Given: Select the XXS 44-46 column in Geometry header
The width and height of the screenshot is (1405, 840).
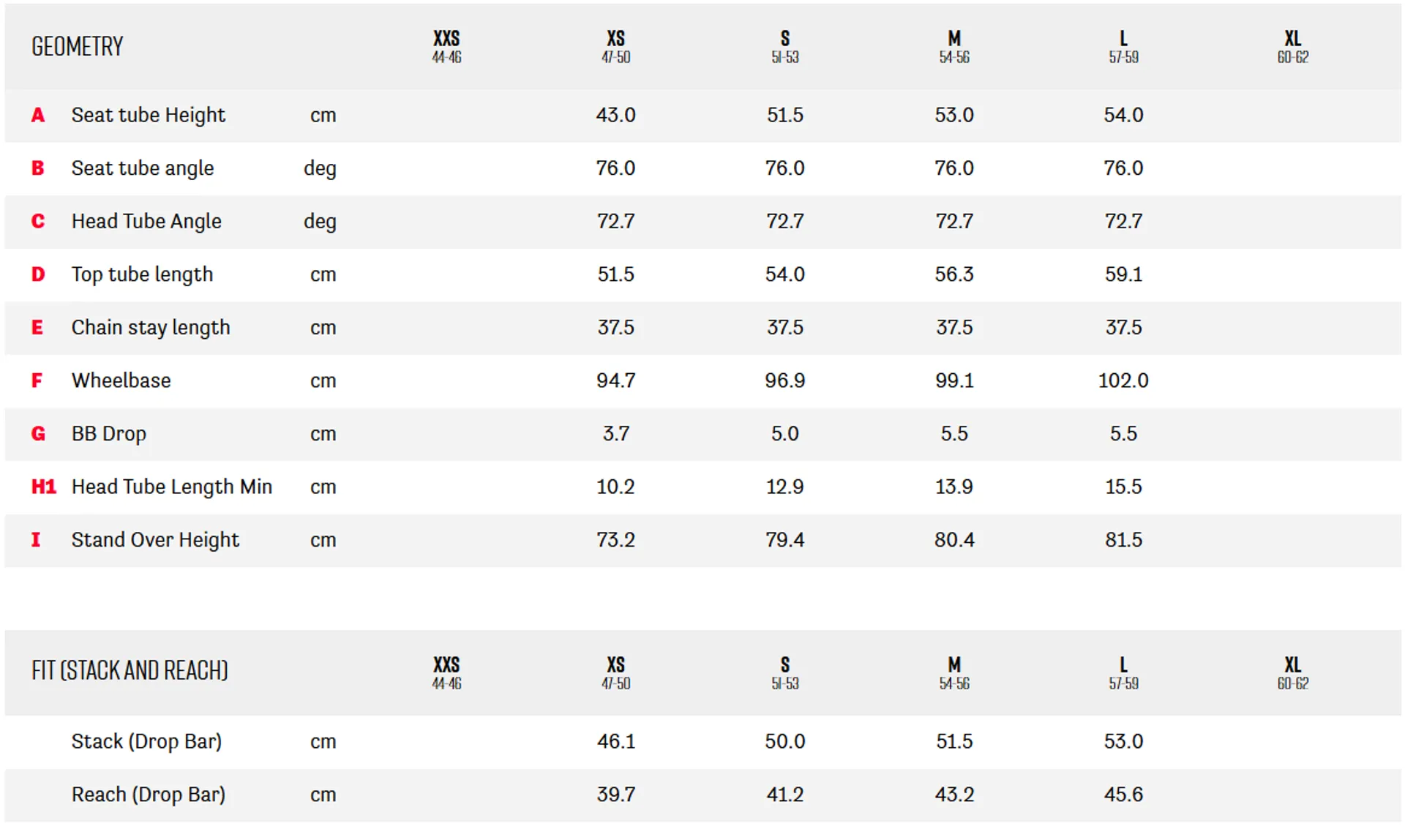Looking at the screenshot, I should tap(446, 47).
